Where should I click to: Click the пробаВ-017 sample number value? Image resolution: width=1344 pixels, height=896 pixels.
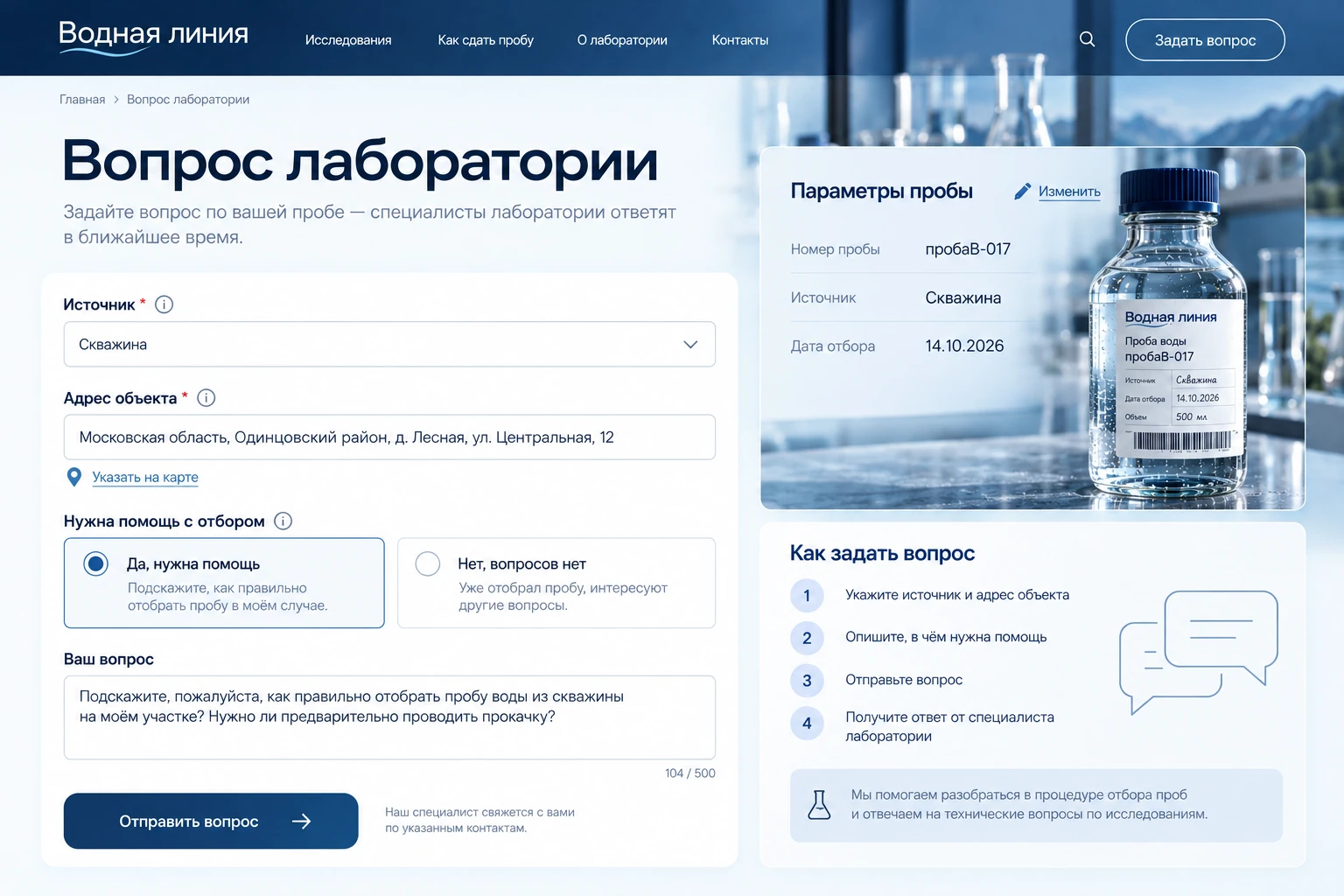click(x=968, y=249)
